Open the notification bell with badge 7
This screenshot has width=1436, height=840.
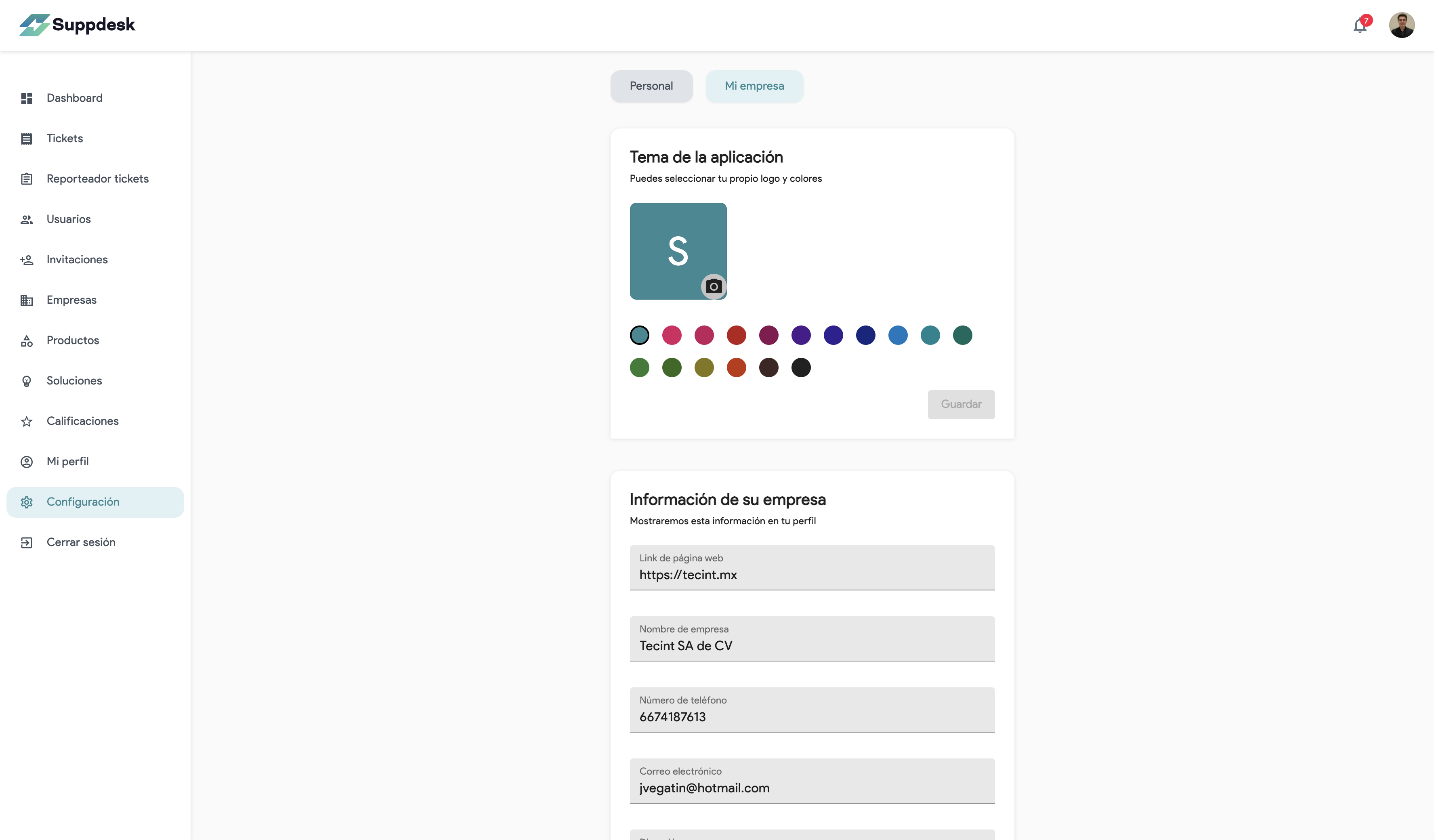pyautogui.click(x=1361, y=25)
